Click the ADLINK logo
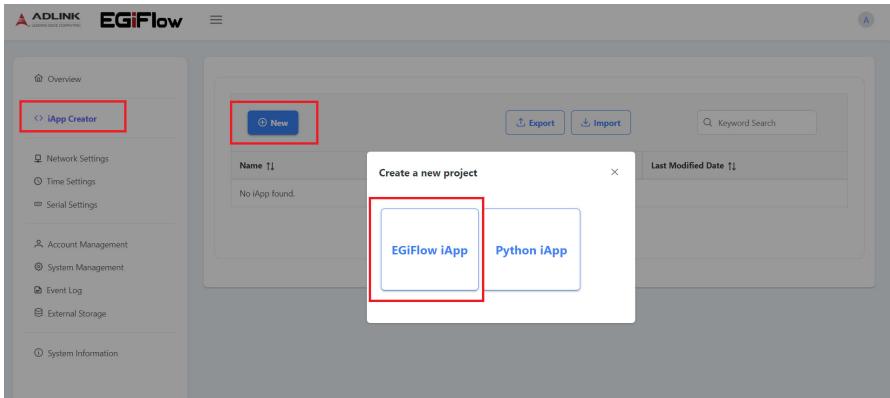890x398 pixels. (48, 20)
